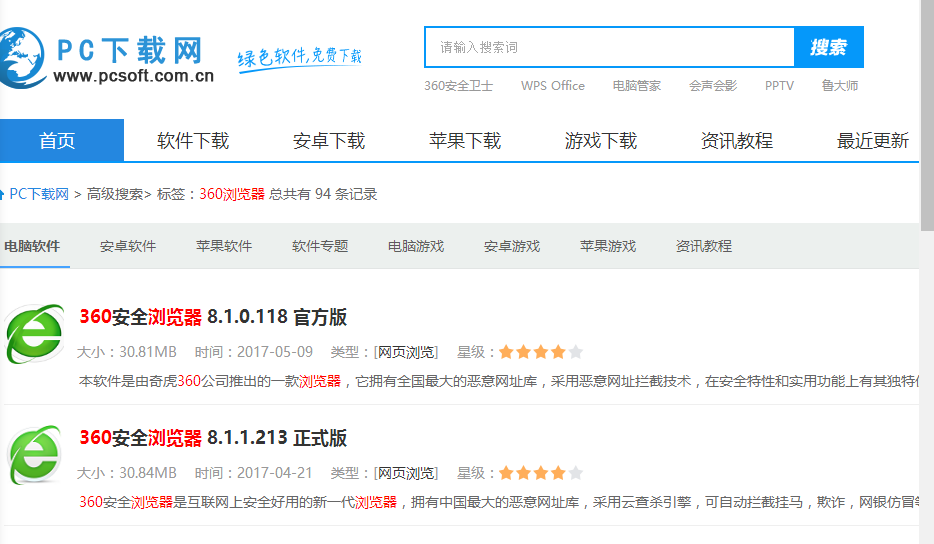This screenshot has width=934, height=544.
Task: Click the PC下载网 globe logo
Action: (x=23, y=58)
